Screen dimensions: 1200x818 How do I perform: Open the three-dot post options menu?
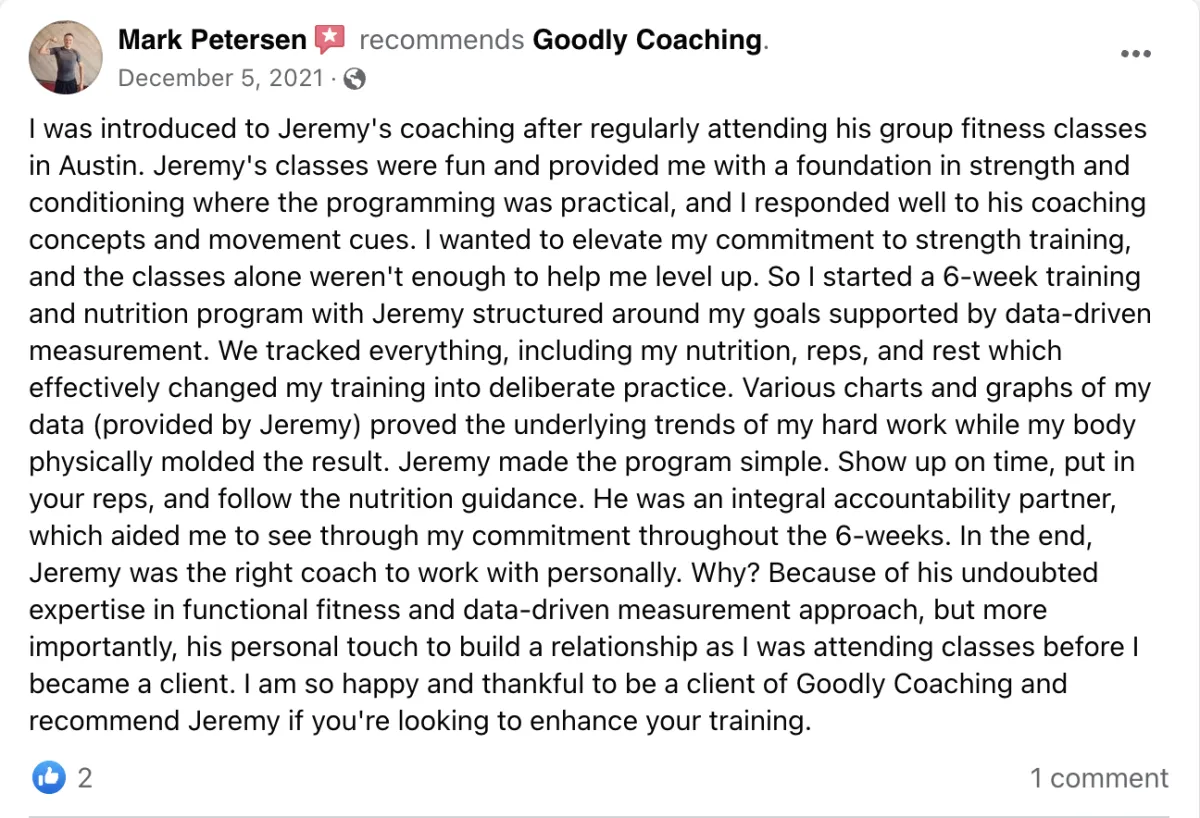(1136, 54)
